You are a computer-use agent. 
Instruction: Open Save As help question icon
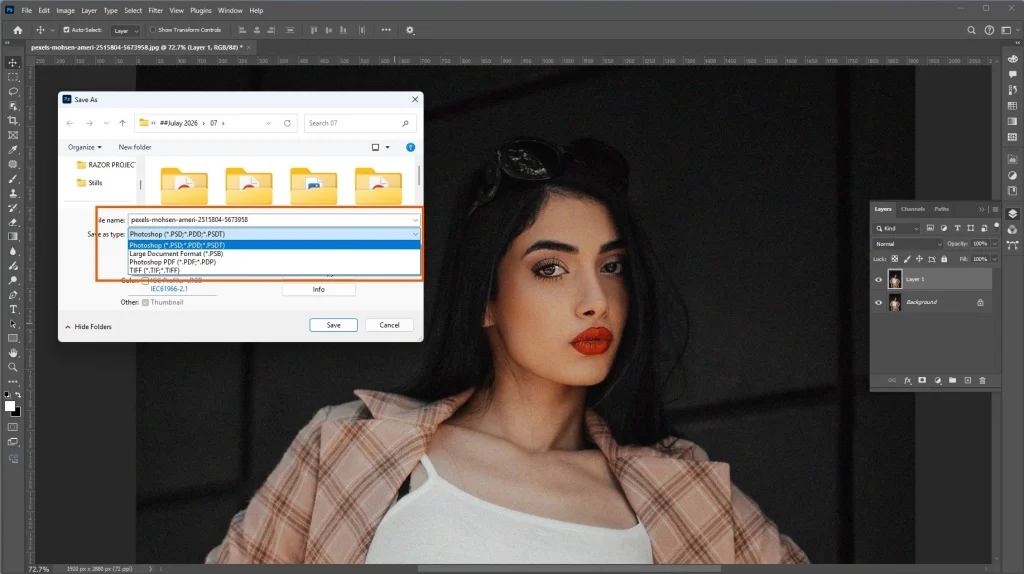[x=410, y=148]
